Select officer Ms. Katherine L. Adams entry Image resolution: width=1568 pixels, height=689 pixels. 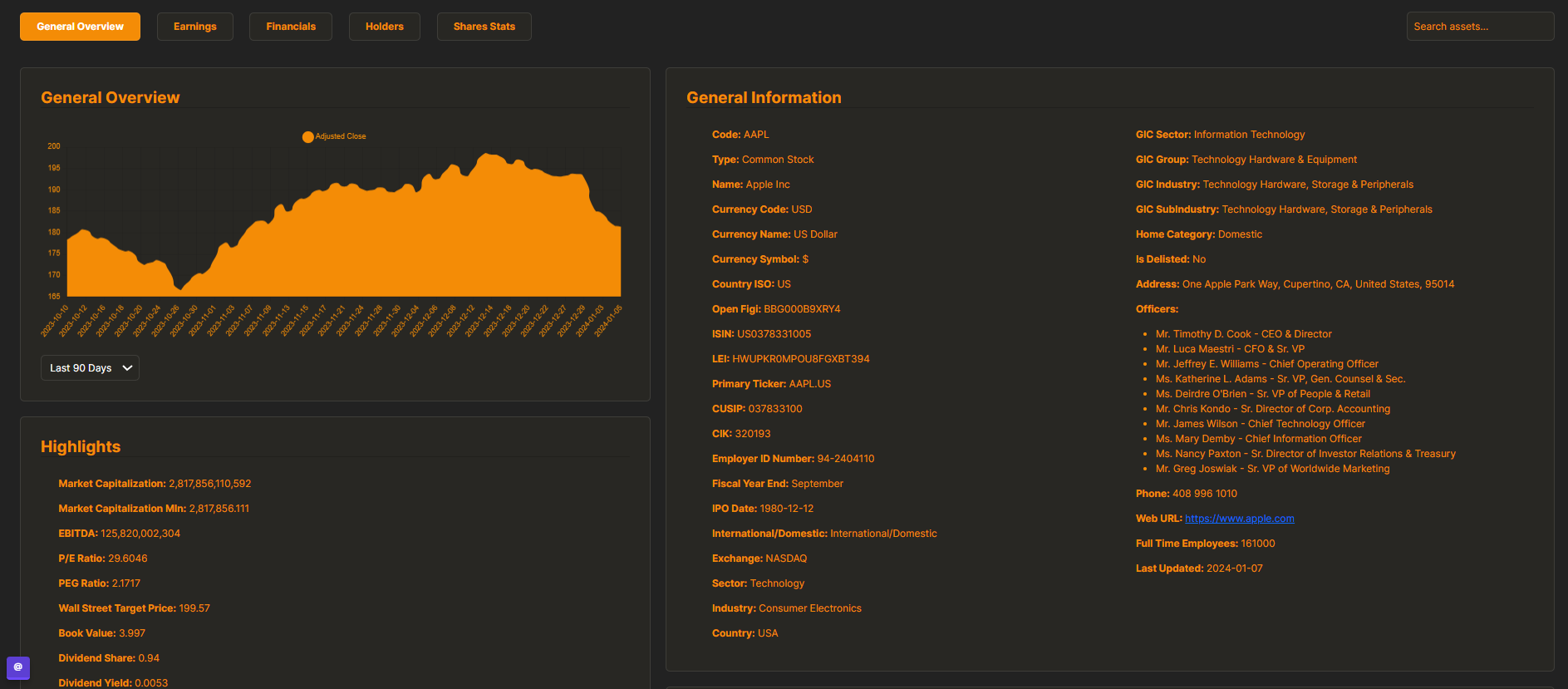pos(1280,379)
